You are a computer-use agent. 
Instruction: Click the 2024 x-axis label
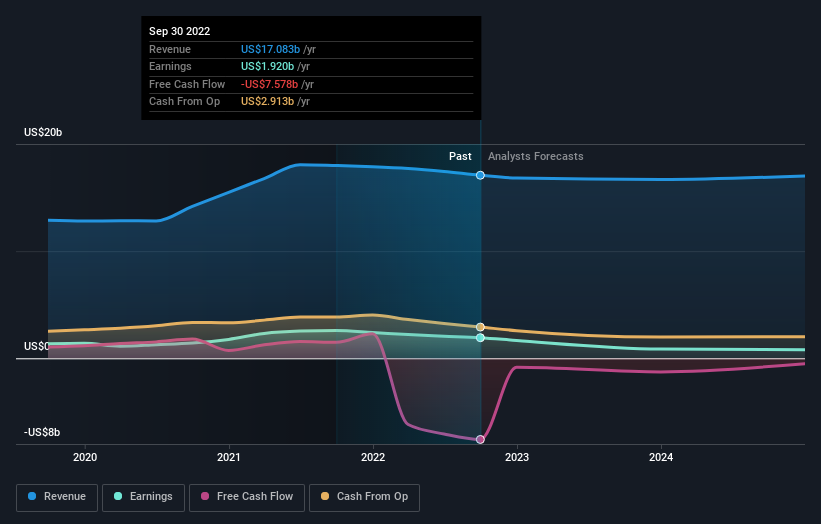pyautogui.click(x=661, y=457)
